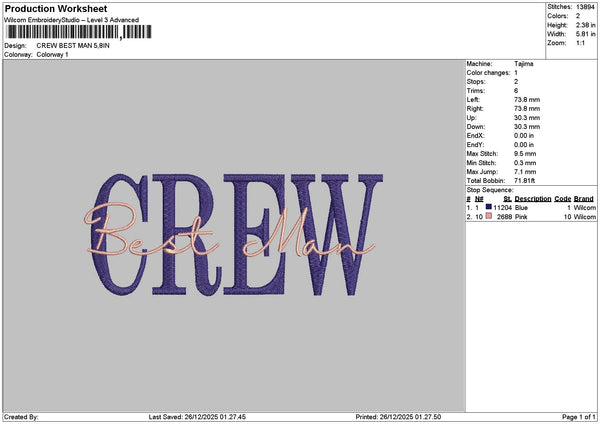Viewport: 600px width, 424px height.
Task: Click the pink thread color swatch
Action: click(x=488, y=216)
